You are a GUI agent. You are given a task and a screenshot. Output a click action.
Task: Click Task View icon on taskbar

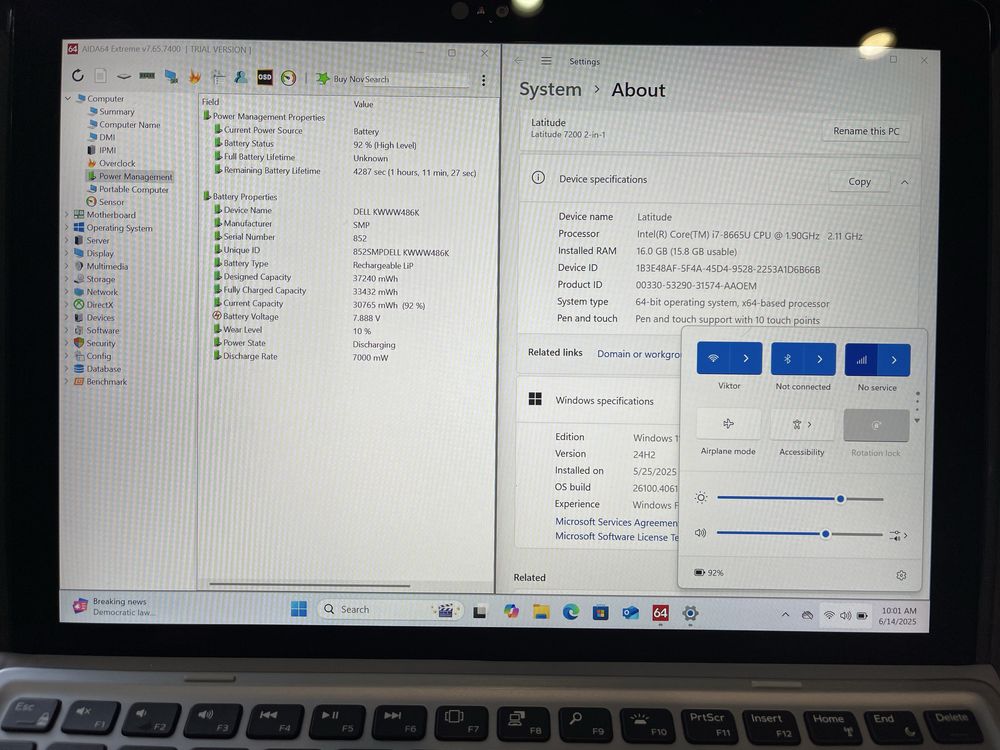pyautogui.click(x=480, y=611)
